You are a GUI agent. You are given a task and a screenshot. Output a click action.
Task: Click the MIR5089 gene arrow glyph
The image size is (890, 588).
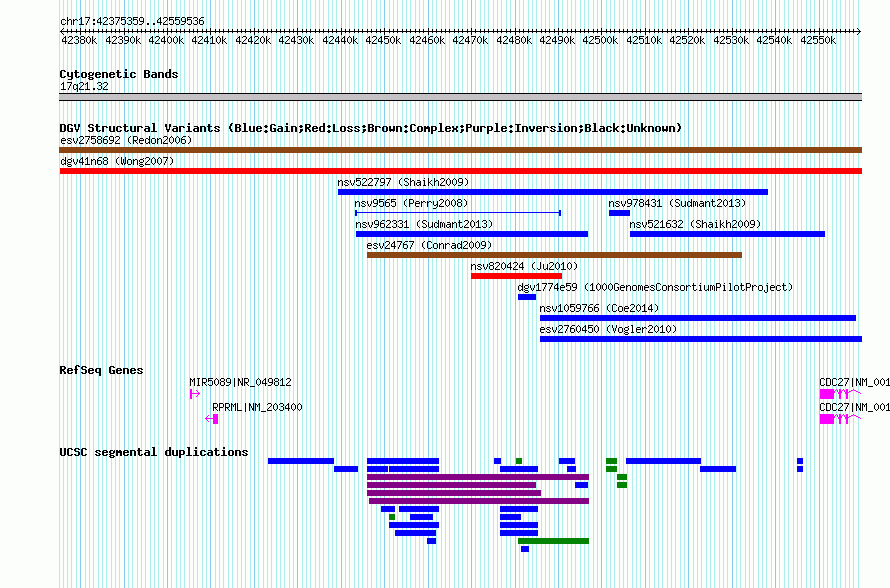click(195, 393)
